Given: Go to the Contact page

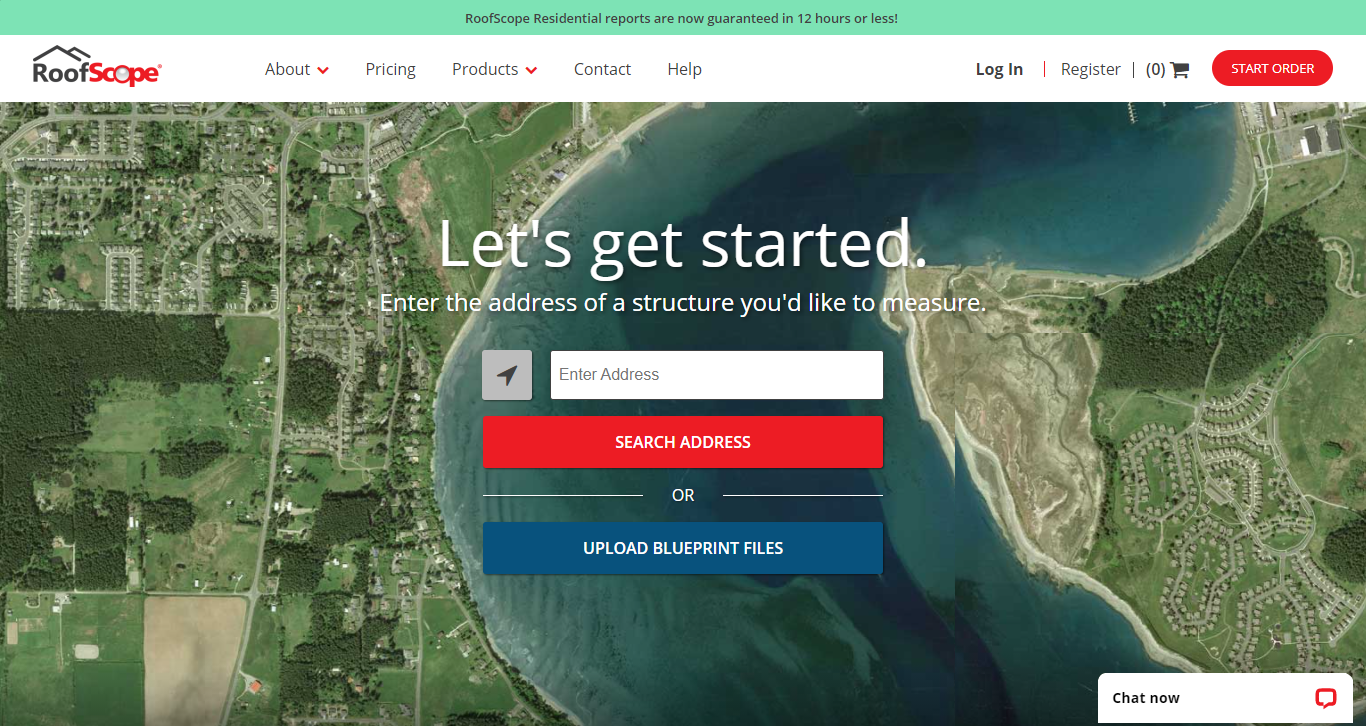Looking at the screenshot, I should [x=602, y=69].
